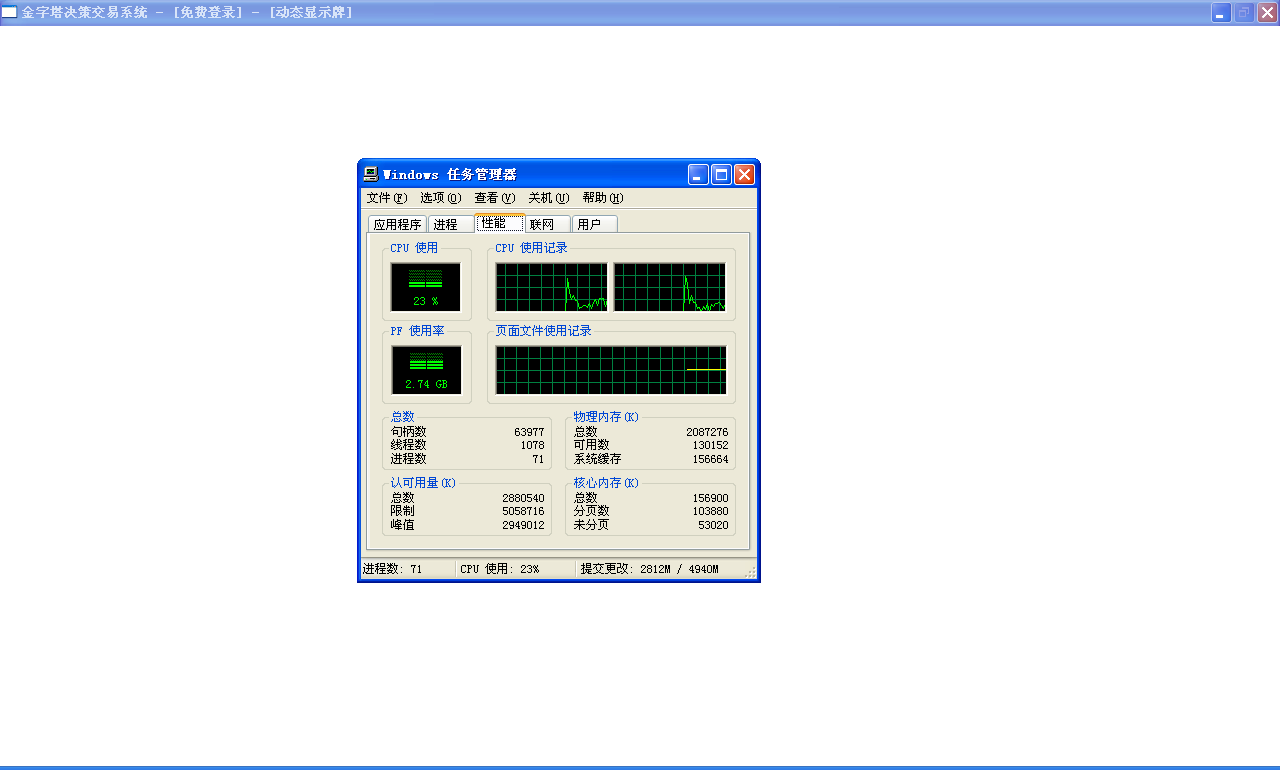Screen dimensions: 1280x770
Task: Click the CPU 使用 23 % gauge
Action: (x=426, y=287)
